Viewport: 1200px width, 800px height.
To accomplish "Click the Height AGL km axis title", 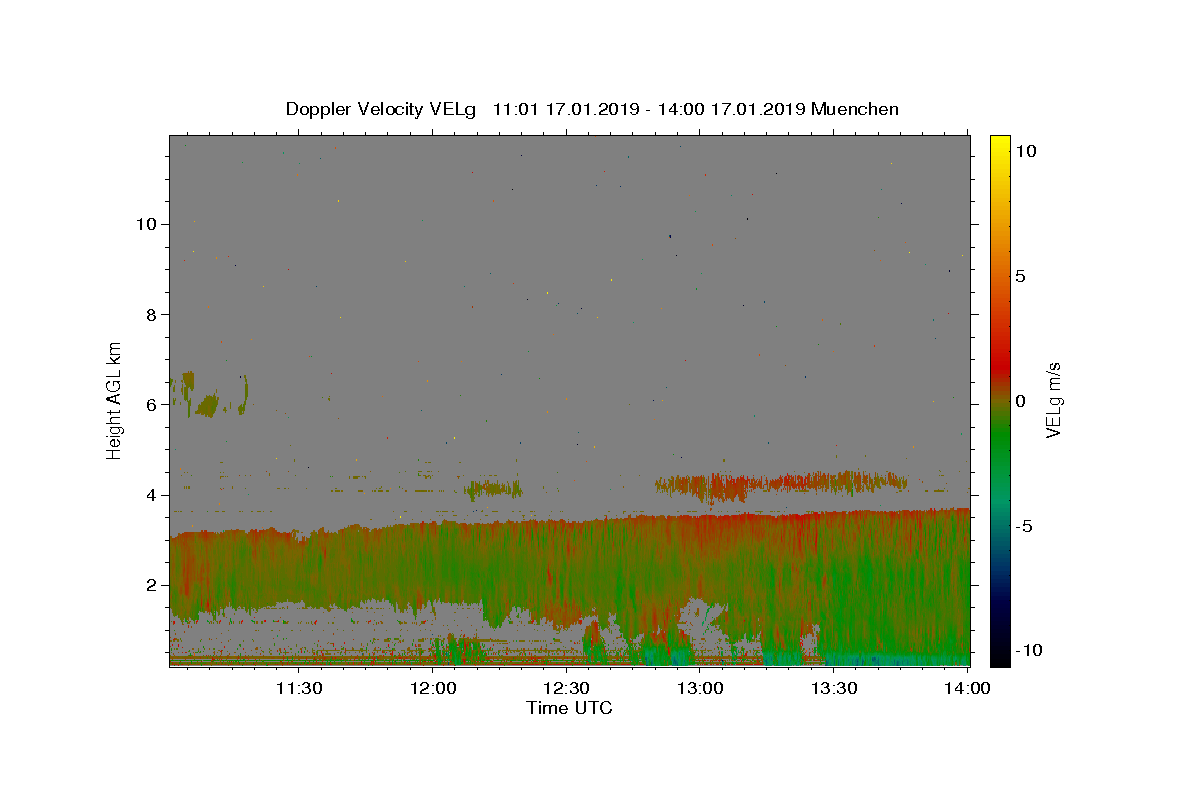I will click(115, 398).
